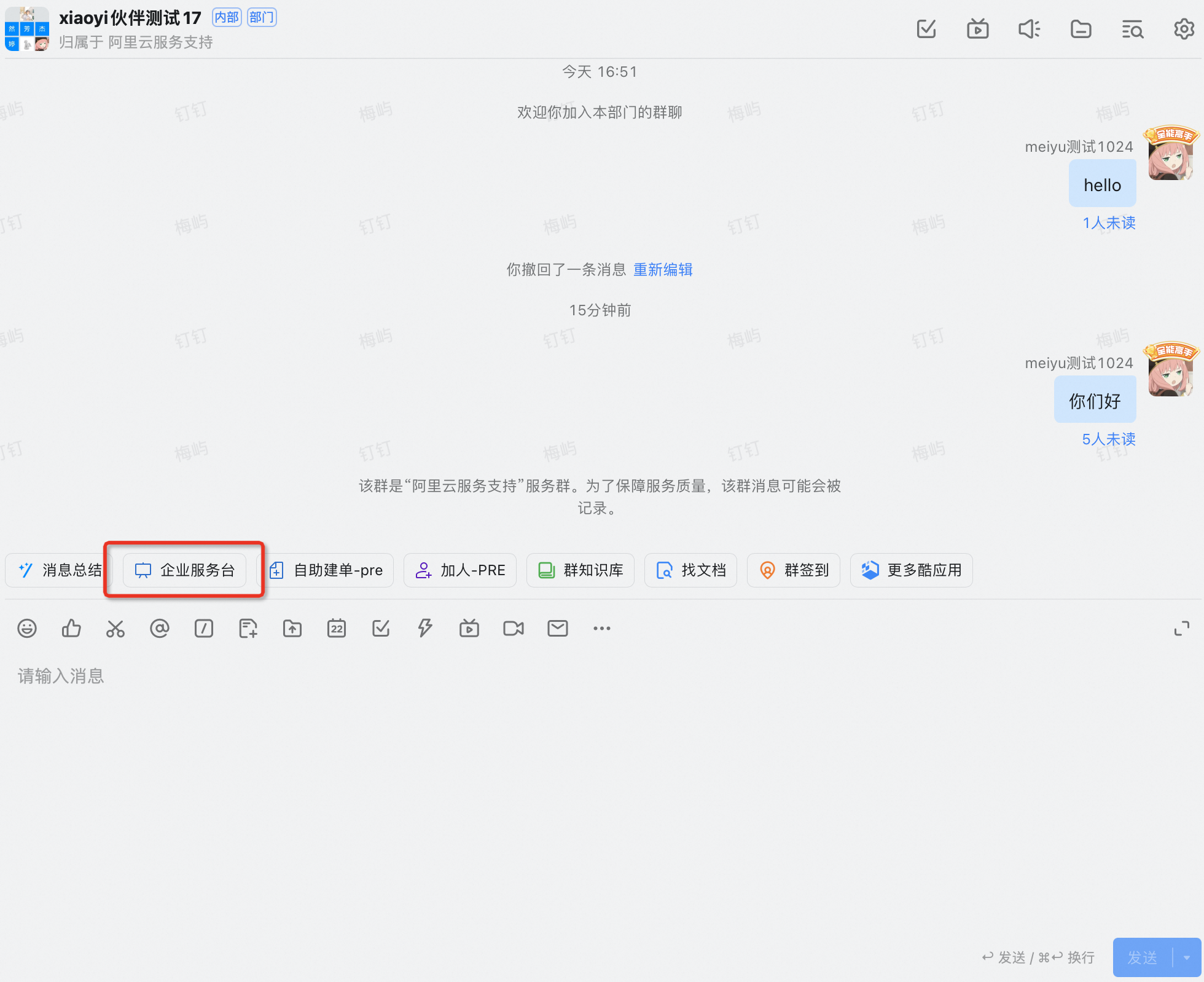Click the 你们好 message bubble
Screen dimensions: 1204x982
tap(1095, 400)
